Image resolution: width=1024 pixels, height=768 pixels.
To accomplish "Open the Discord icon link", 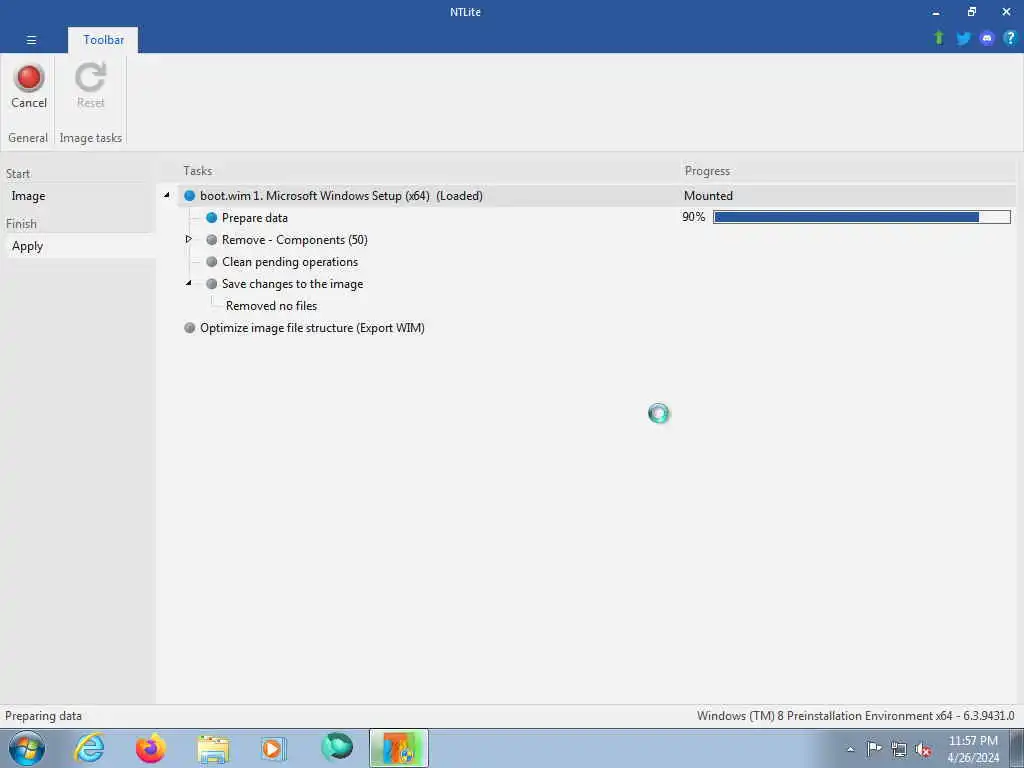I will coord(987,38).
